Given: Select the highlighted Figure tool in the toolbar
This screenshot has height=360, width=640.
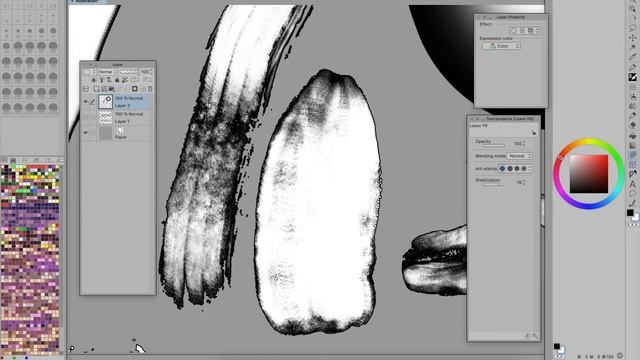Looking at the screenshot, I should [x=632, y=155].
